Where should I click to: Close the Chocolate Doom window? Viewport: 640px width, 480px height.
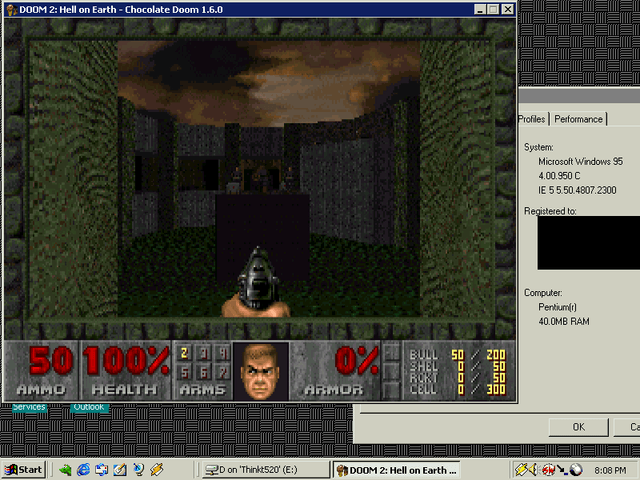(507, 9)
